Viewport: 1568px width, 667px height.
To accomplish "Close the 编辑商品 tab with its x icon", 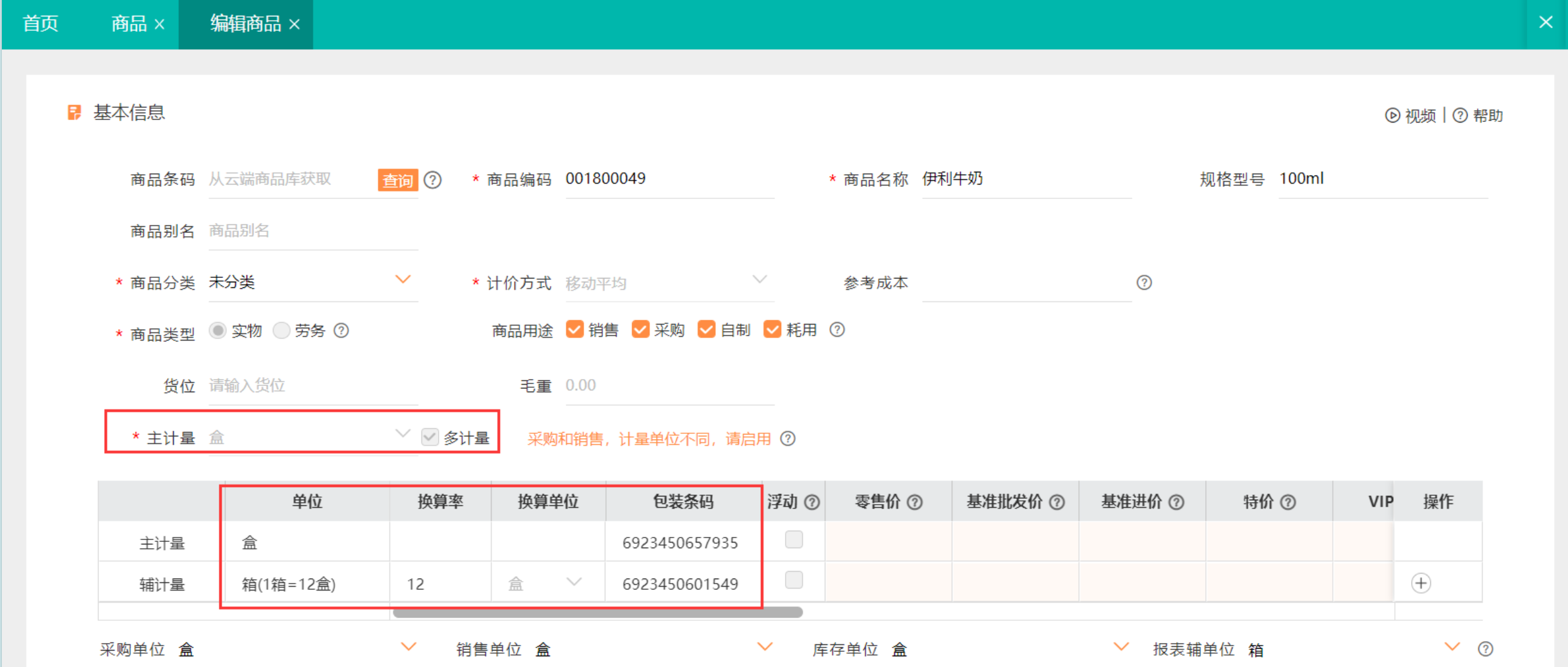I will 295,25.
